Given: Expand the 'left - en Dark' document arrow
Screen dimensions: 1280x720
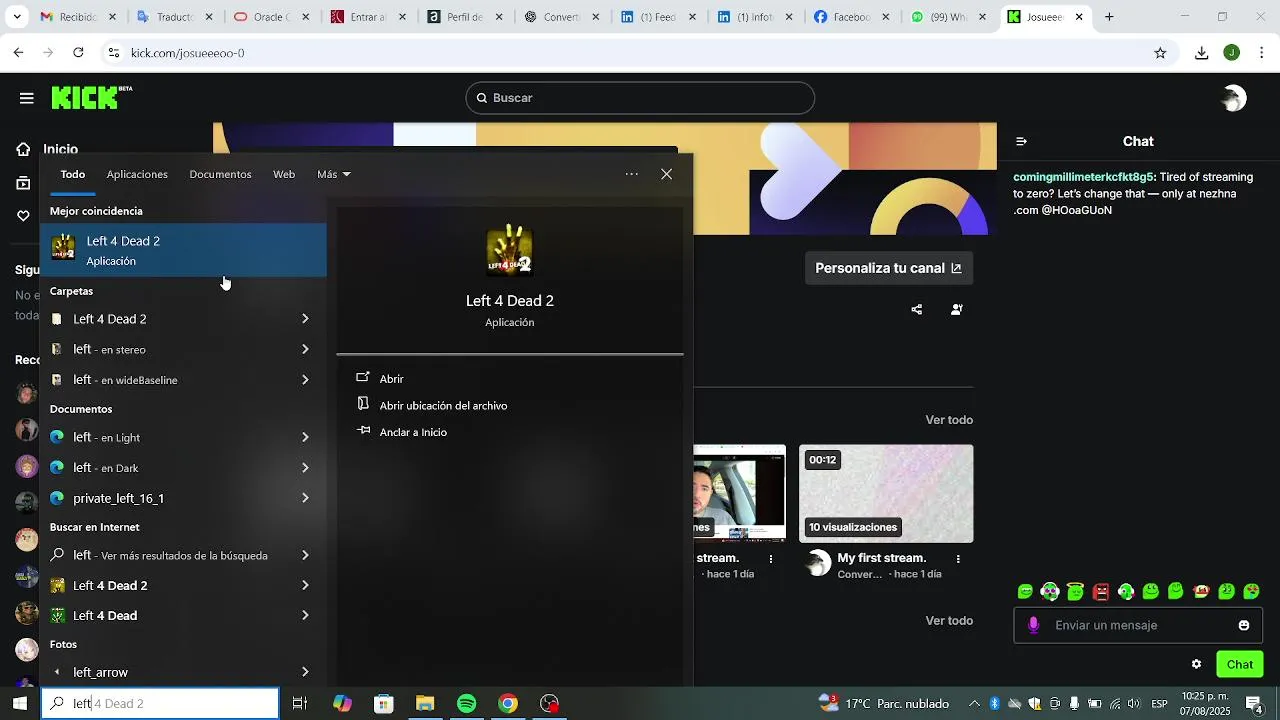Looking at the screenshot, I should click(305, 468).
